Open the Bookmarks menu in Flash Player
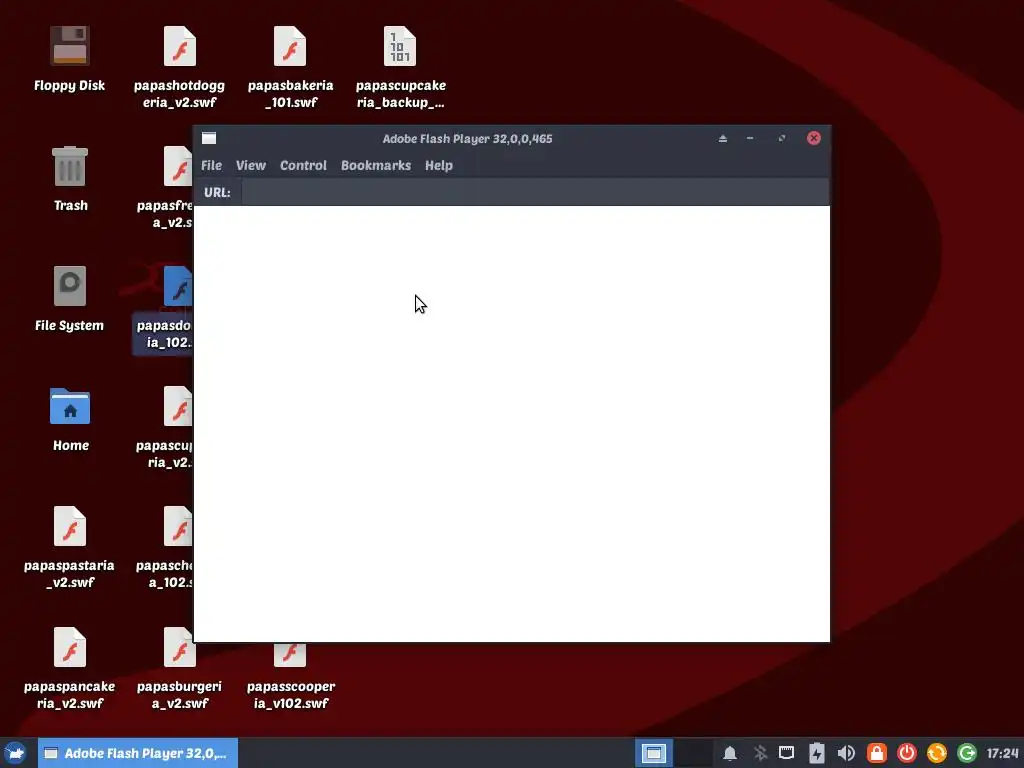1024x768 pixels. (376, 165)
